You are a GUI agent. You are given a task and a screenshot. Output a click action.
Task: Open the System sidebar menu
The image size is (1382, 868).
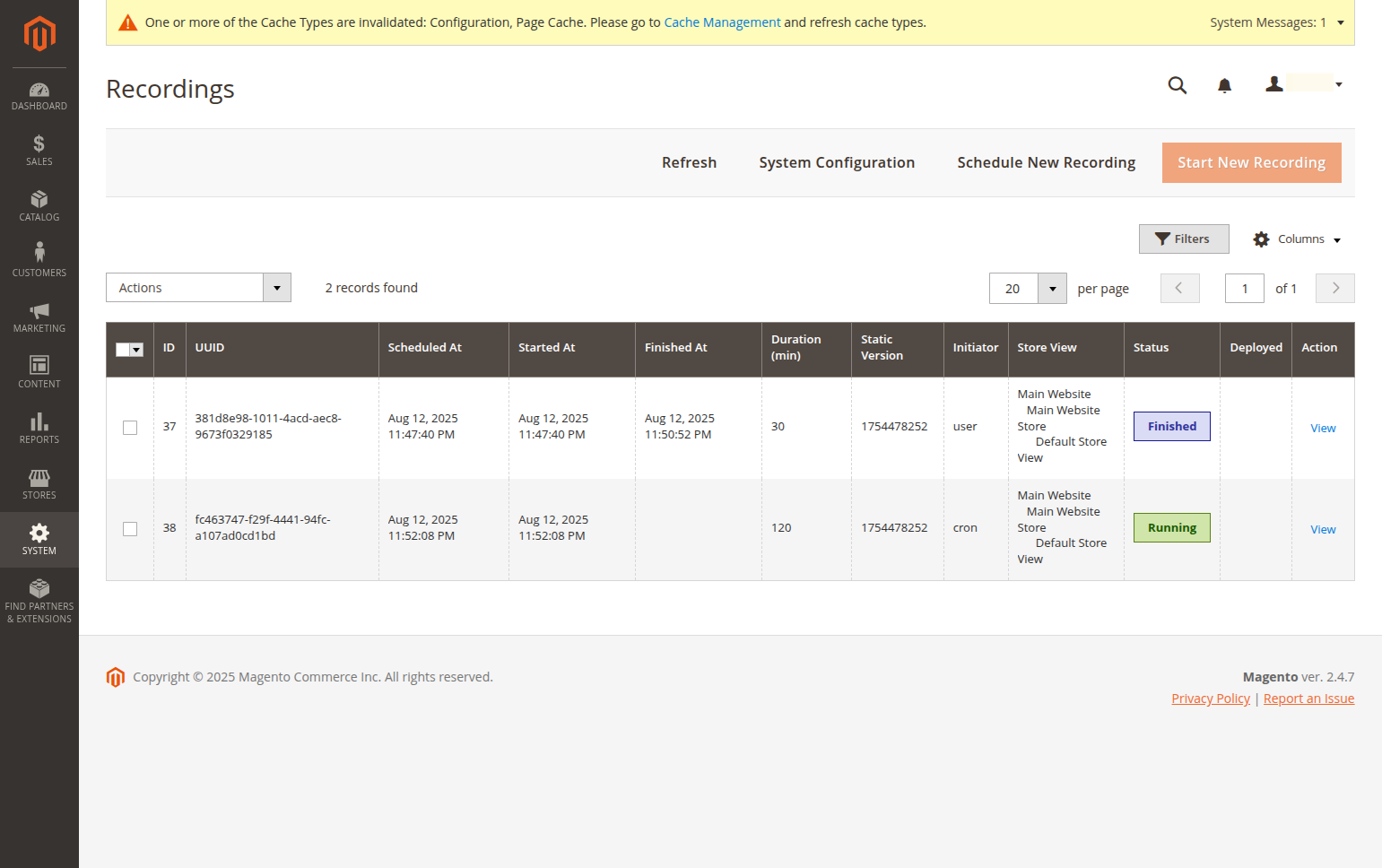click(x=39, y=540)
